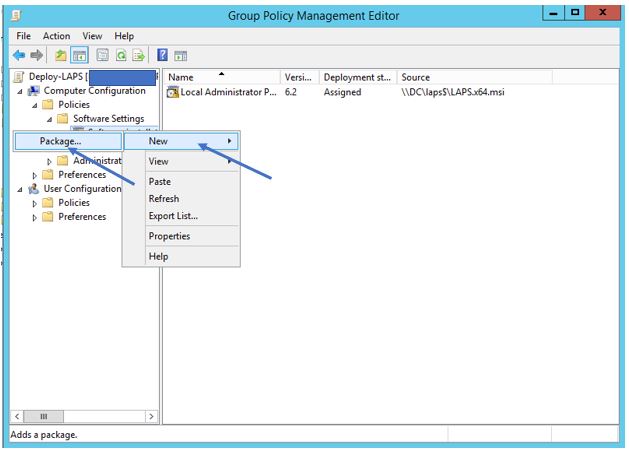Open the Help menu in menu bar
This screenshot has width=629, height=452.
click(124, 36)
